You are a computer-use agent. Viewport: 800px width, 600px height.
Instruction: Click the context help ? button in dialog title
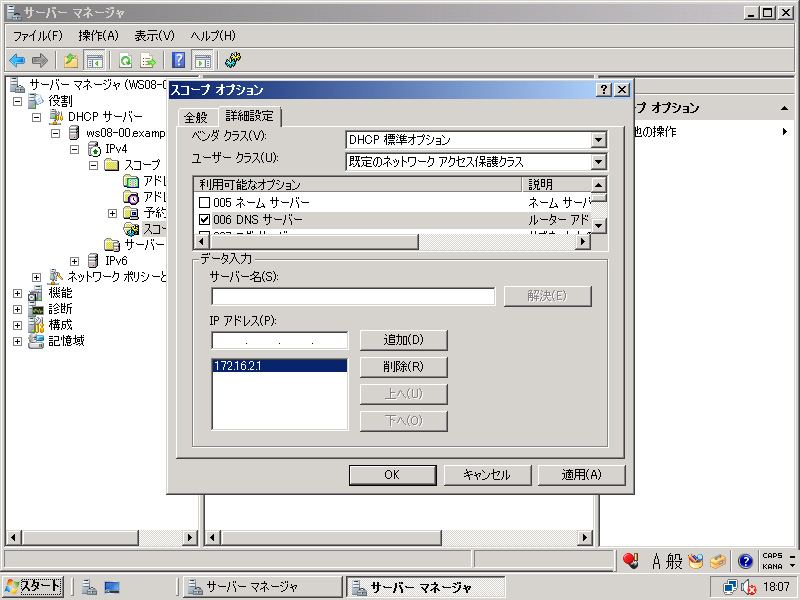(x=604, y=90)
